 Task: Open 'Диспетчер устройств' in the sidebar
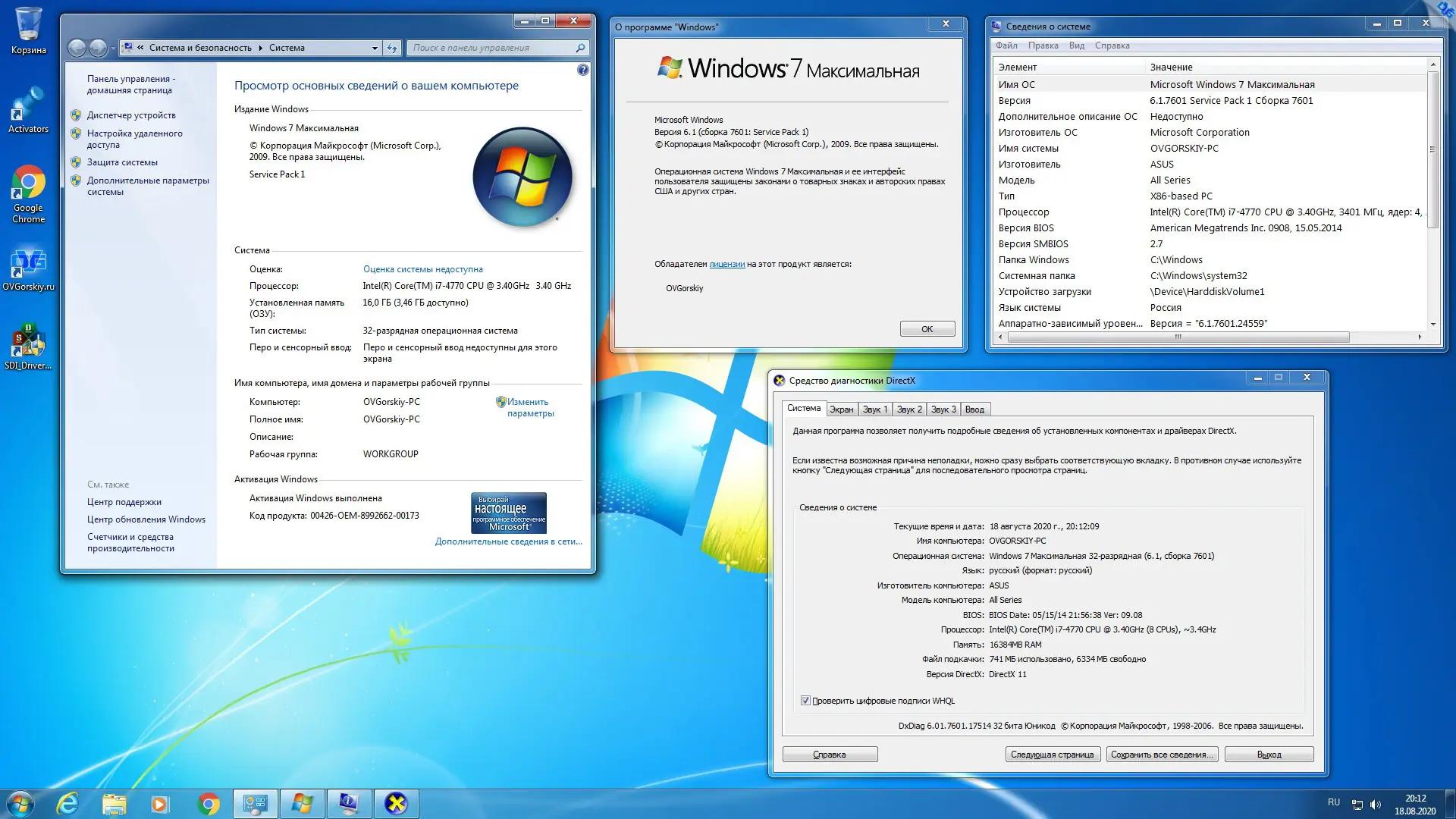coord(131,115)
